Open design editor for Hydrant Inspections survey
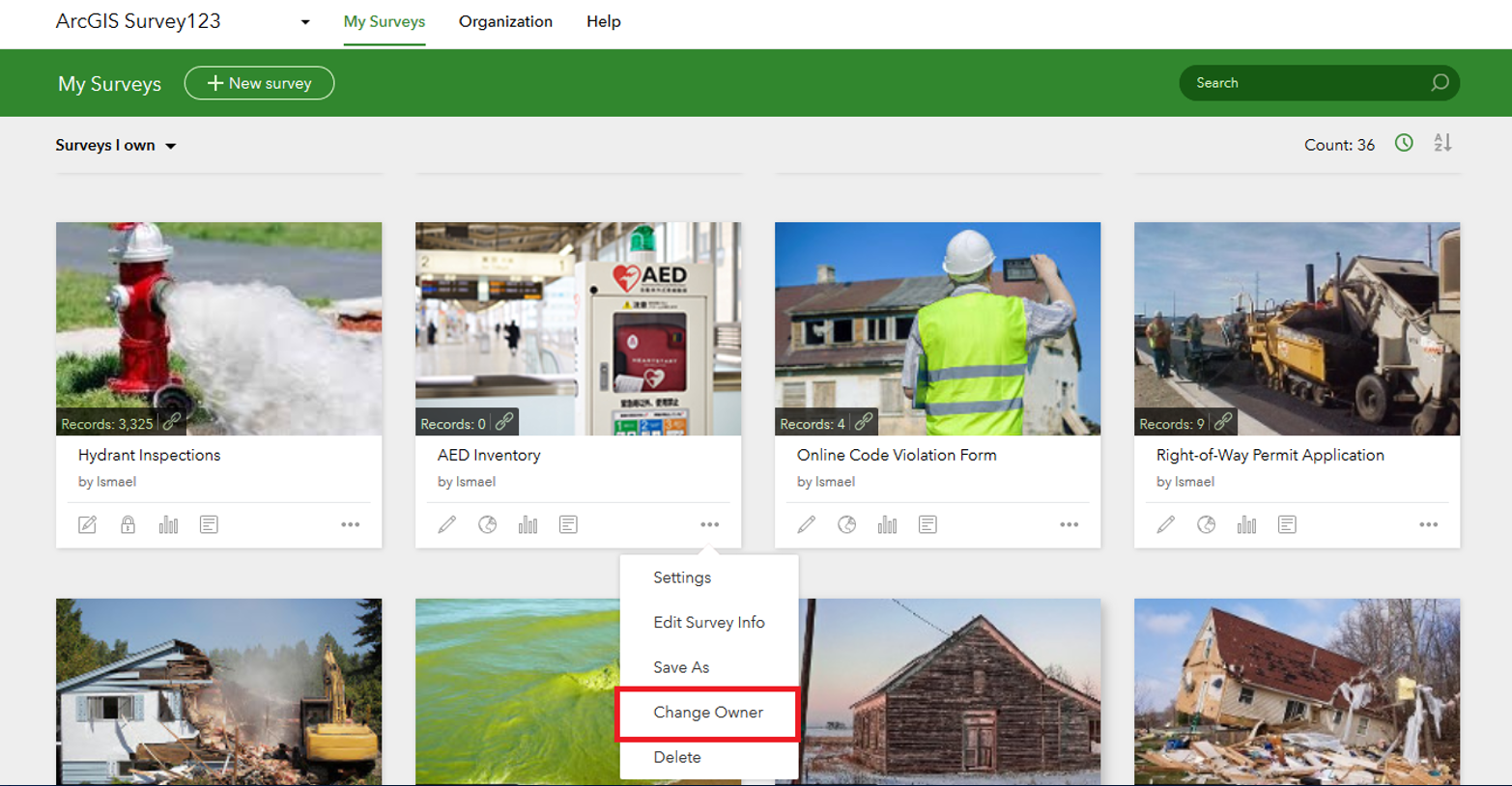The height and width of the screenshot is (786, 1512). (87, 524)
